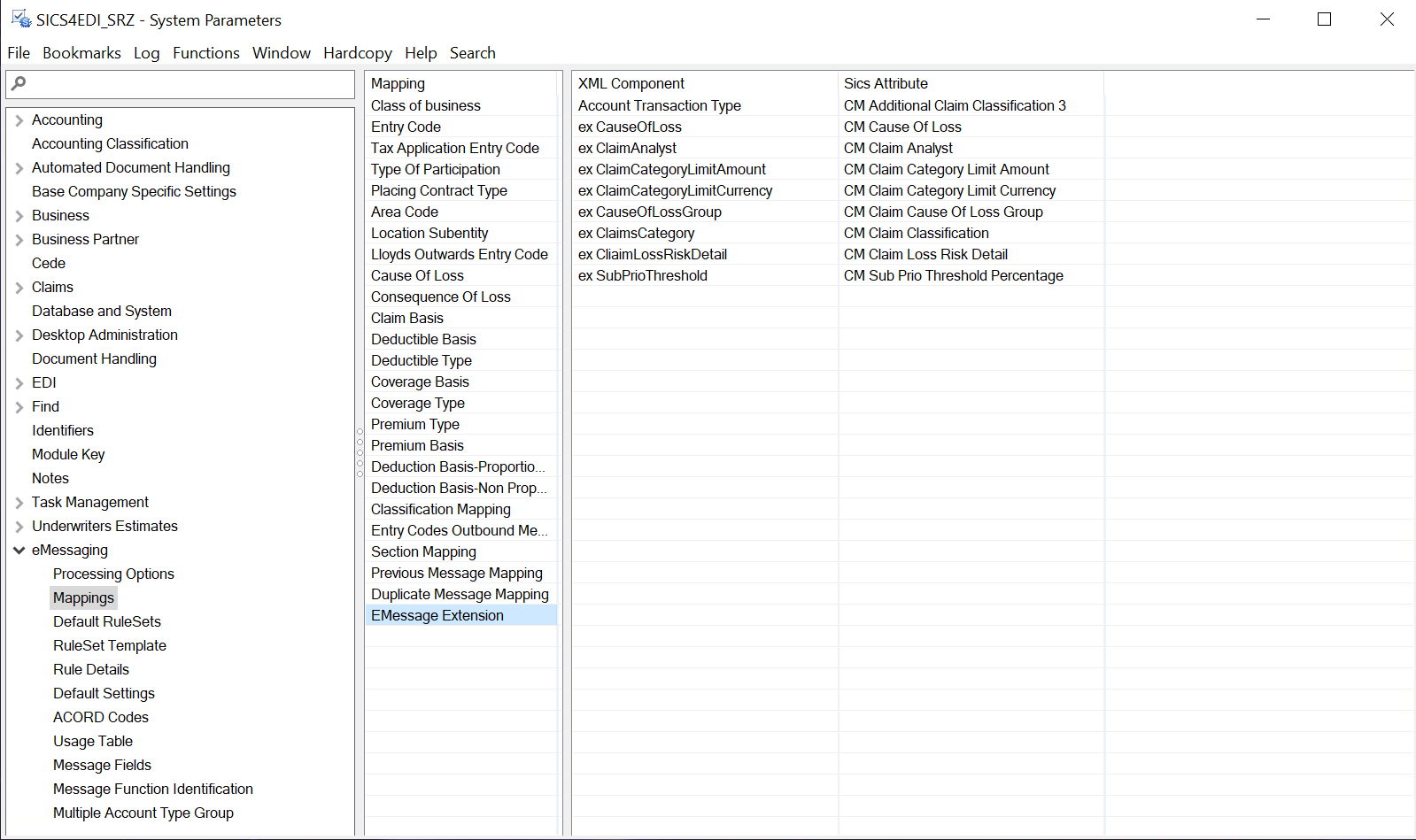
Task: Open the Bookmarks menu
Action: [81, 53]
